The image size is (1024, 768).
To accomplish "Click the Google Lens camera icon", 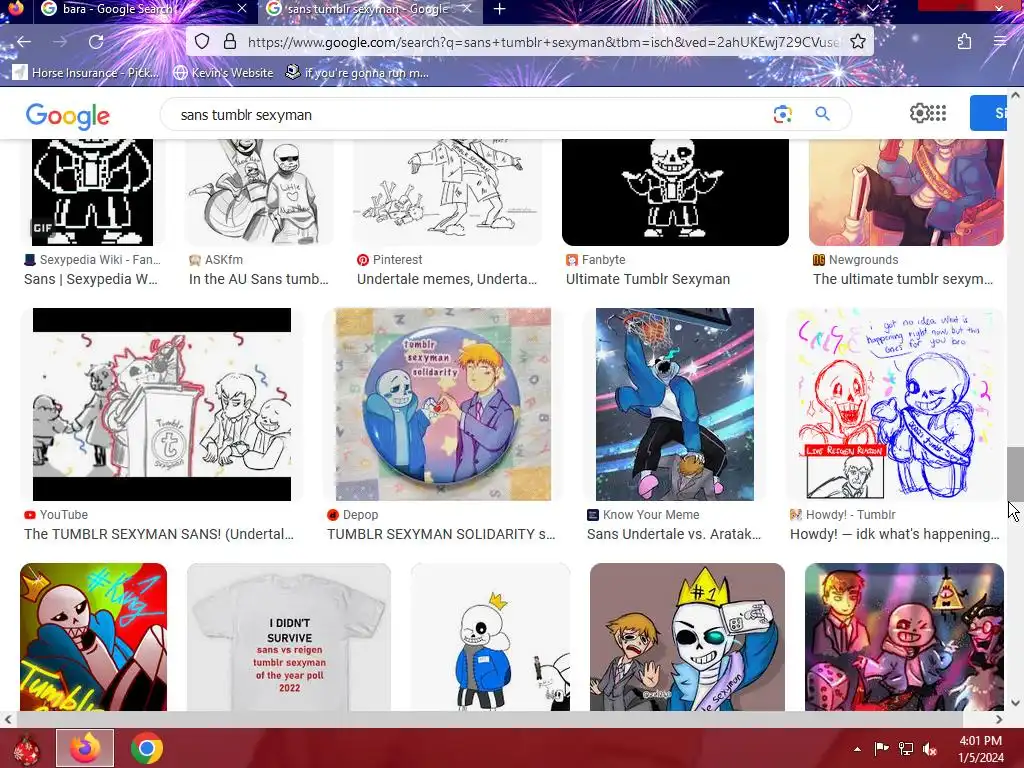I will point(782,114).
